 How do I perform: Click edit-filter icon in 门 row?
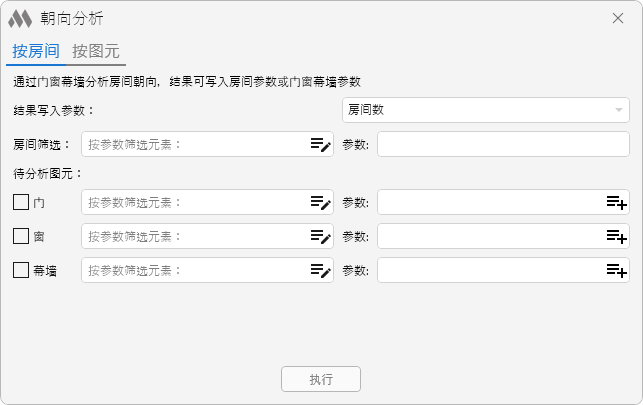tap(320, 202)
